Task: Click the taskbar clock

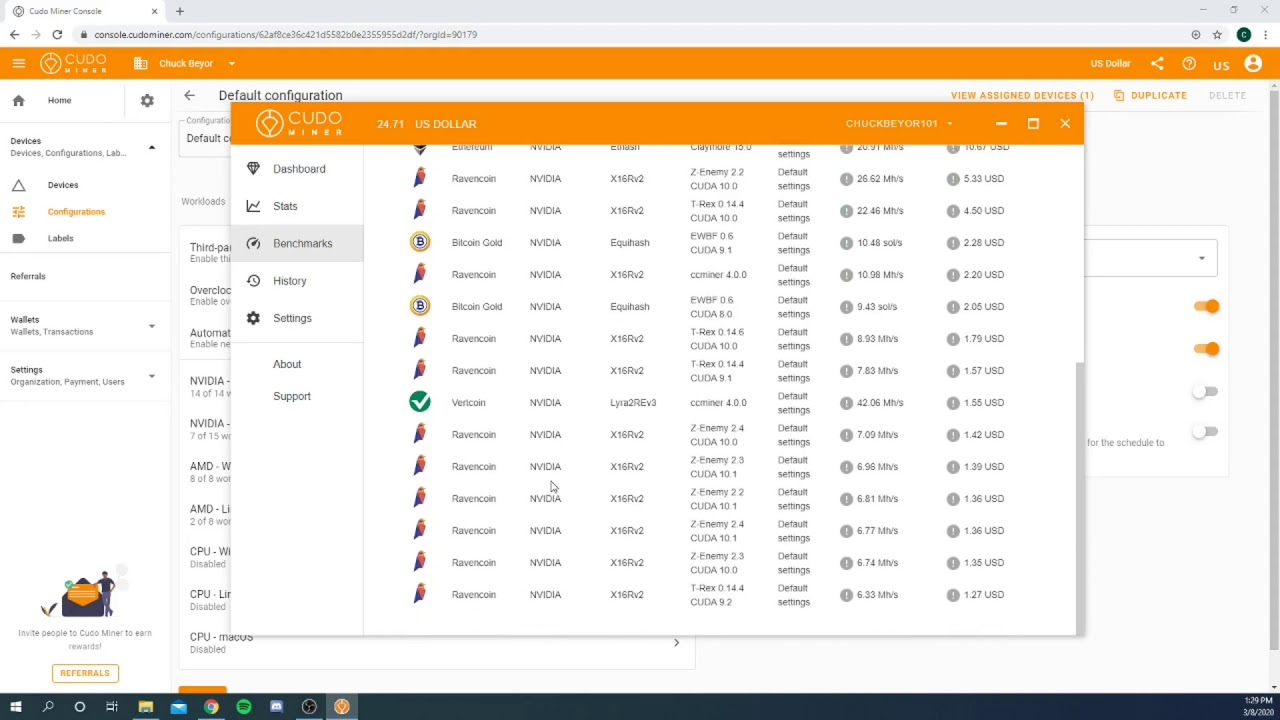Action: tap(1258, 707)
